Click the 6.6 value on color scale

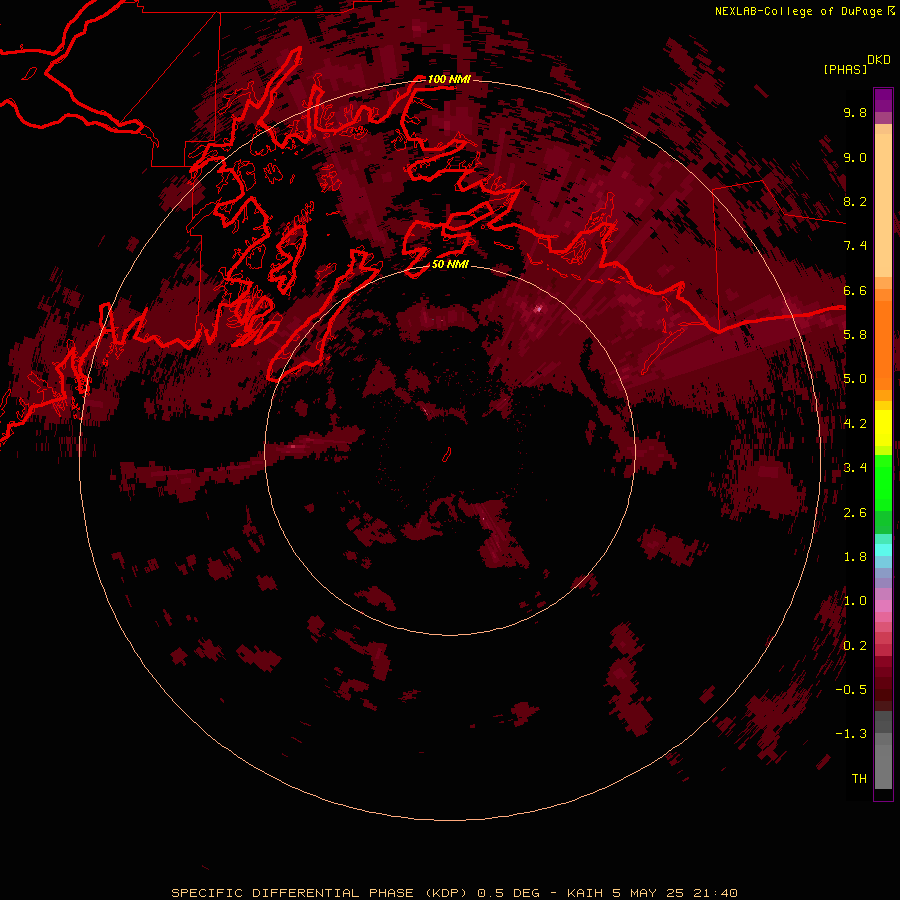point(855,290)
